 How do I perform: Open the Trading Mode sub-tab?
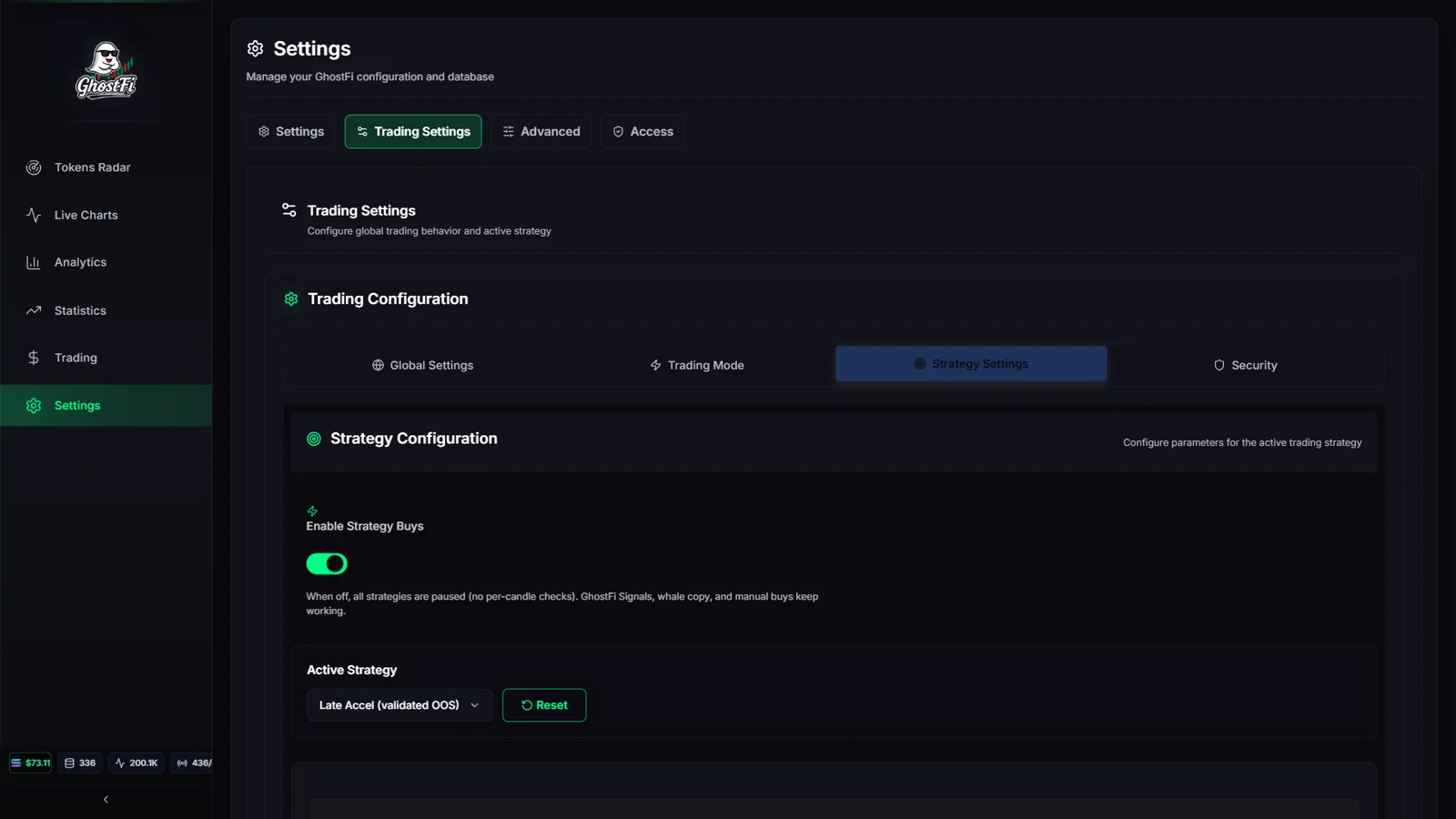coord(697,365)
